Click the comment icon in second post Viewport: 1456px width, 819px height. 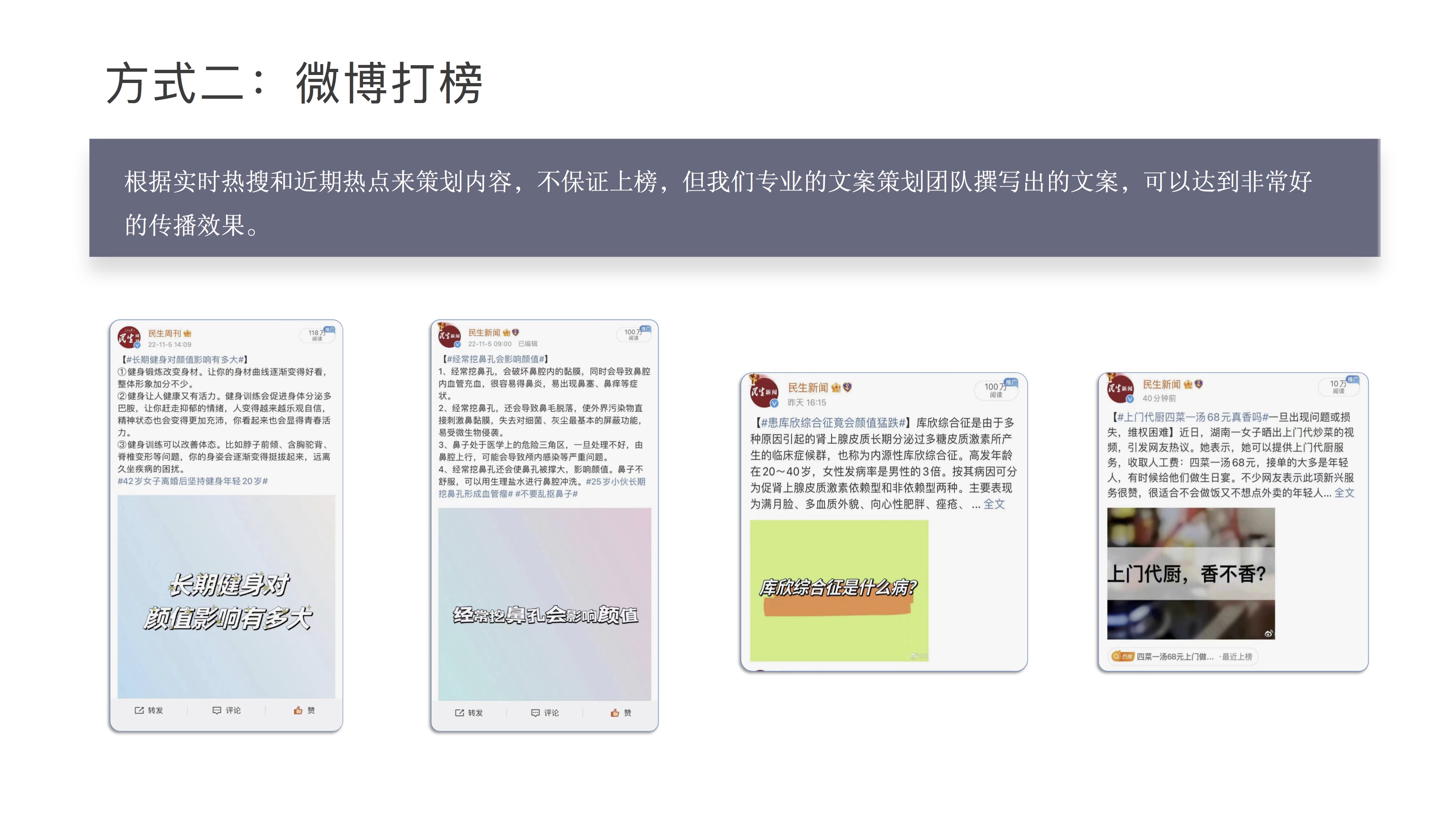pyautogui.click(x=535, y=713)
